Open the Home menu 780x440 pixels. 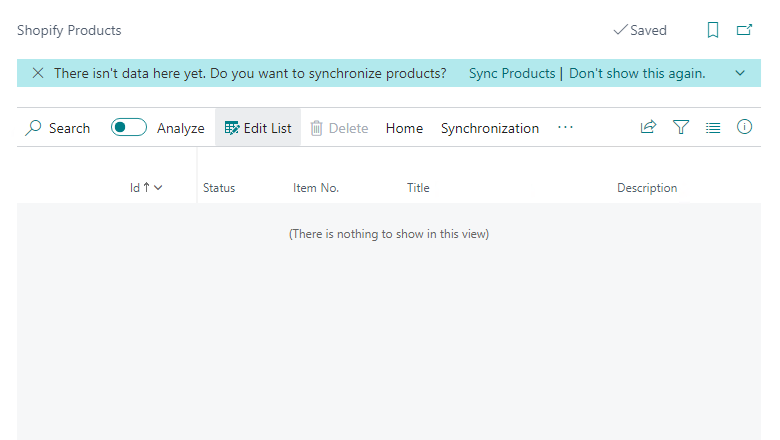pyautogui.click(x=404, y=128)
